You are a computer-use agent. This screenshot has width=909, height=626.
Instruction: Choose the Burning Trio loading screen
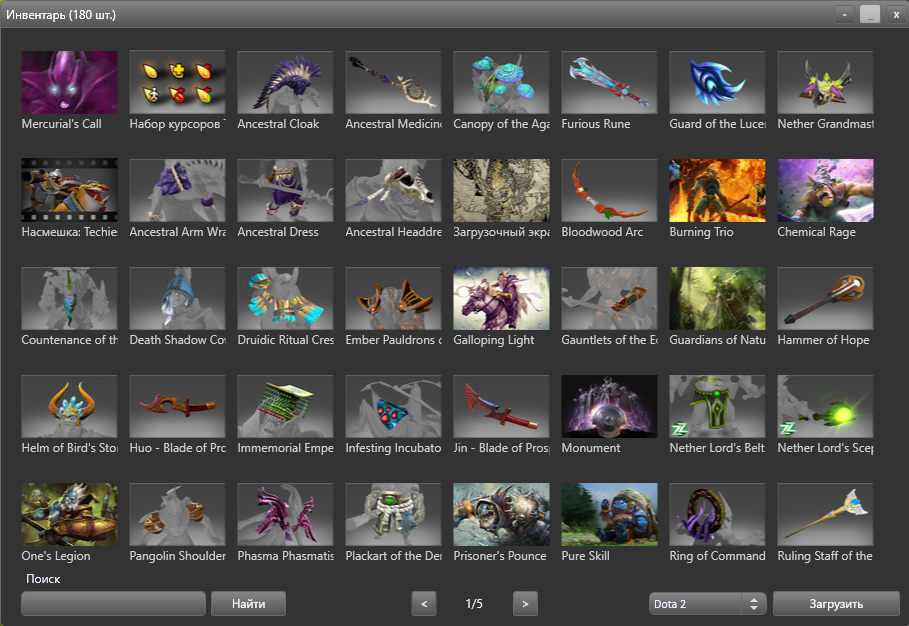(717, 190)
